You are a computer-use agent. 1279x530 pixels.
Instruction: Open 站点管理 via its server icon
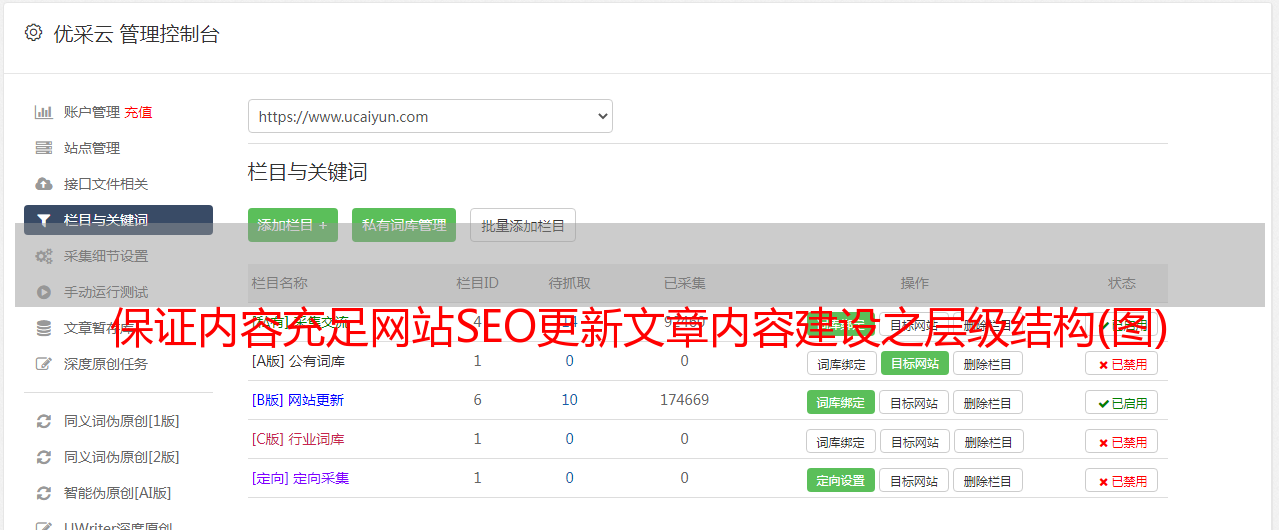pos(44,148)
